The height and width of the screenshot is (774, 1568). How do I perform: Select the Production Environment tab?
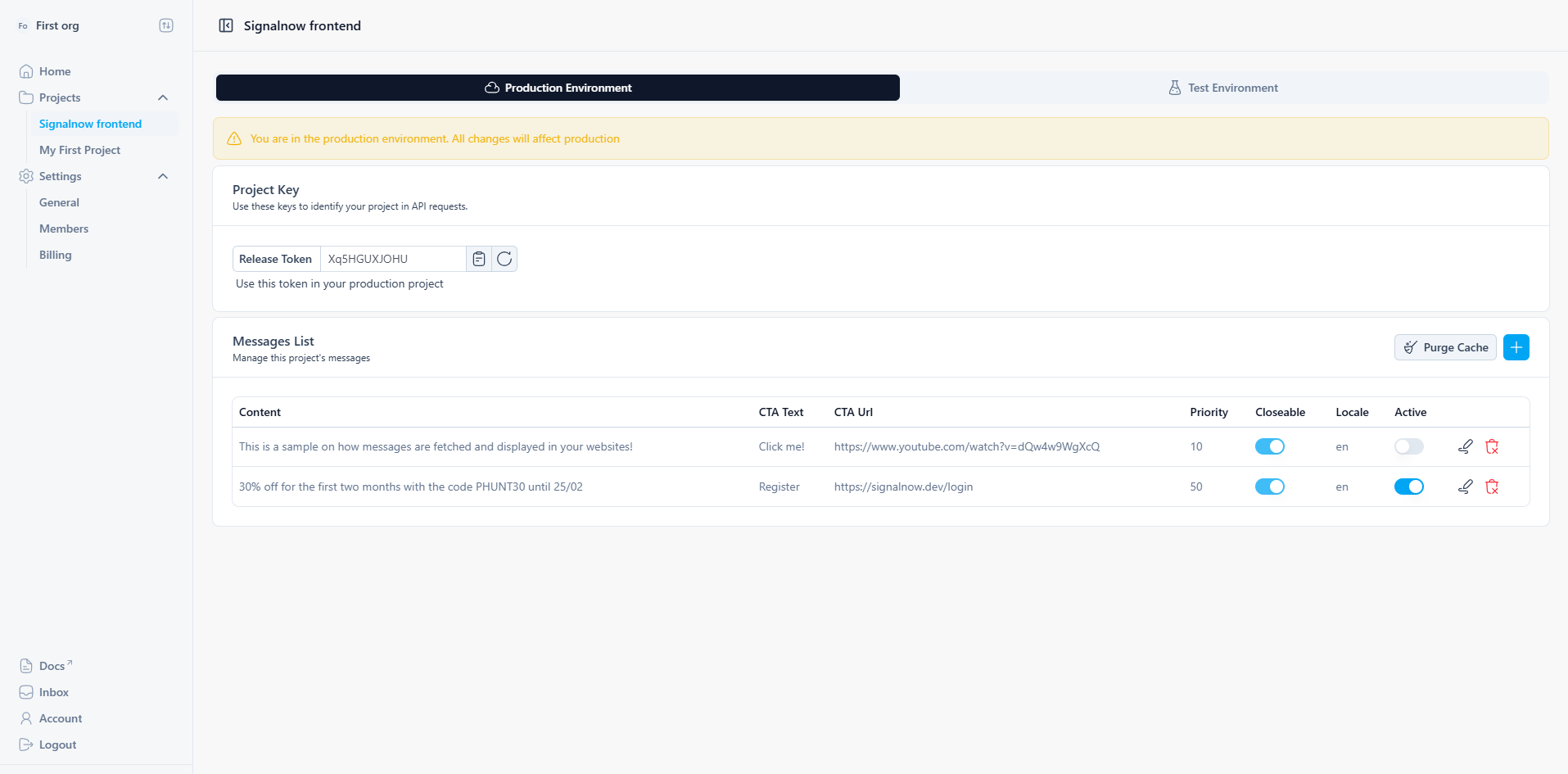coord(558,88)
